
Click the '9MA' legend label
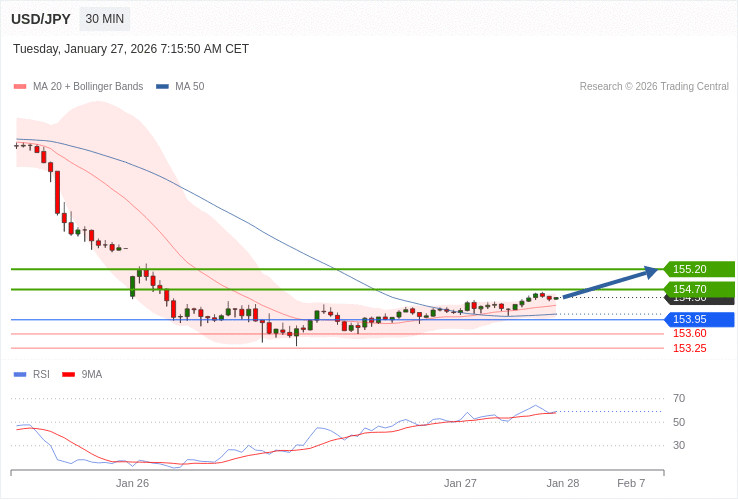coord(92,375)
